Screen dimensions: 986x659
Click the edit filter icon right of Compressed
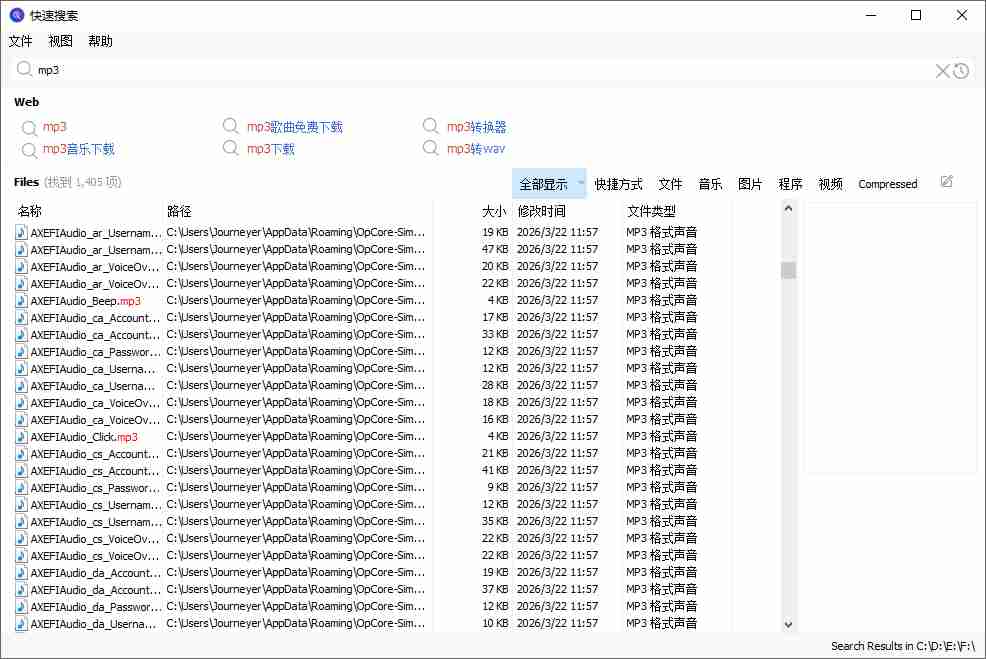click(x=946, y=183)
